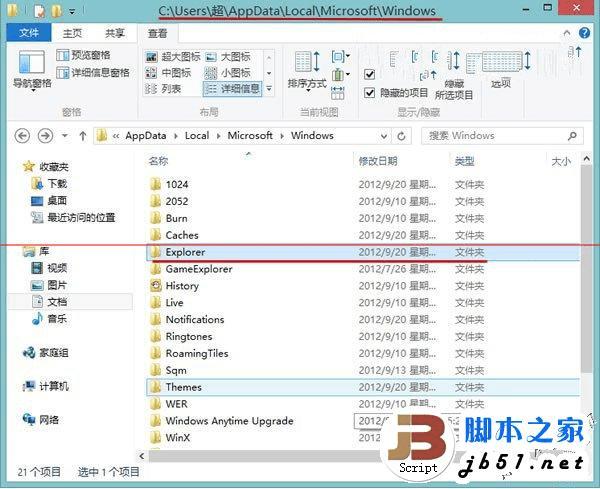
Task: Select the History folder icon
Action: point(156,285)
